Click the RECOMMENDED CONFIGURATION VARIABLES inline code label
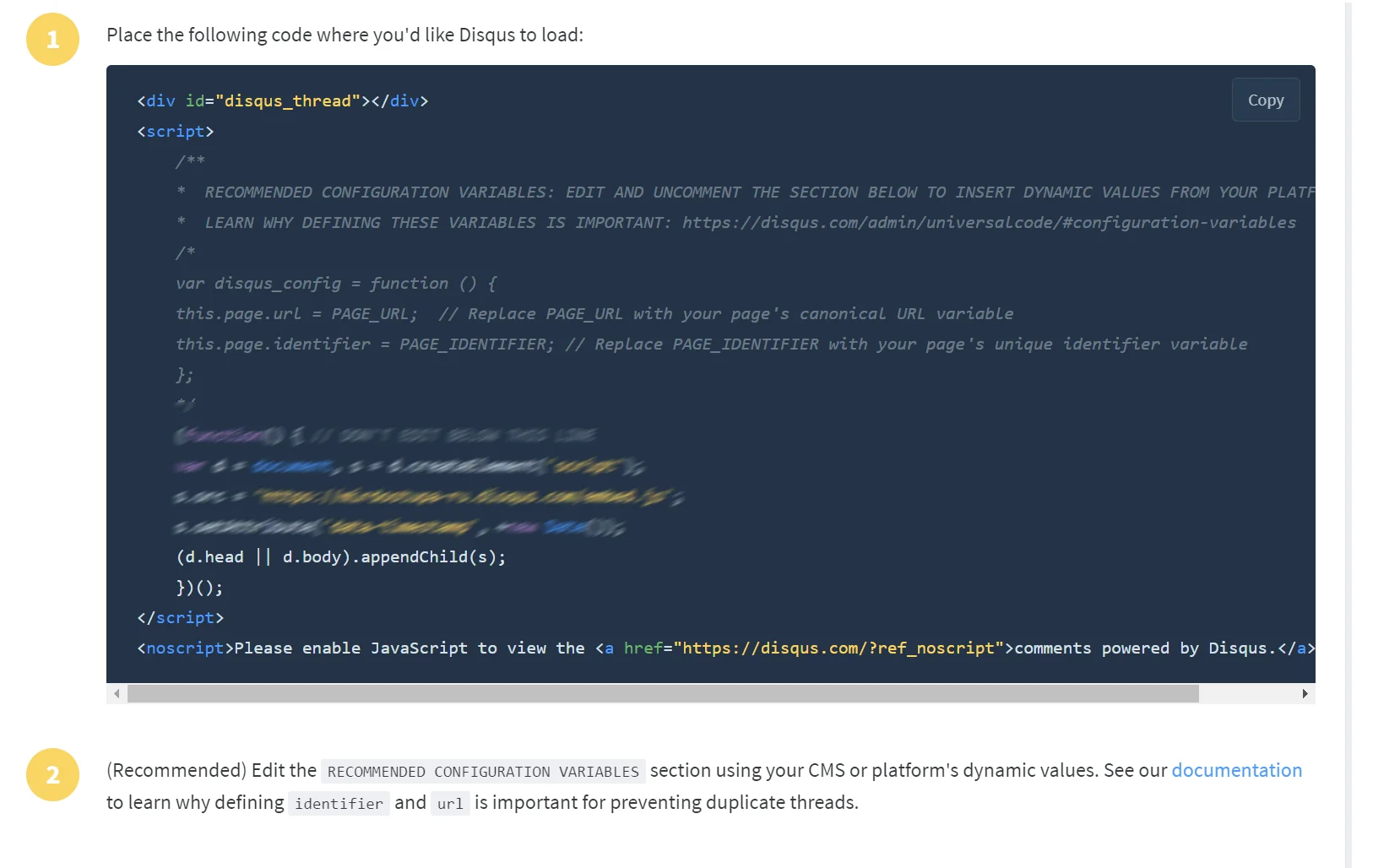Screen dimensions: 1400x868 (483, 772)
